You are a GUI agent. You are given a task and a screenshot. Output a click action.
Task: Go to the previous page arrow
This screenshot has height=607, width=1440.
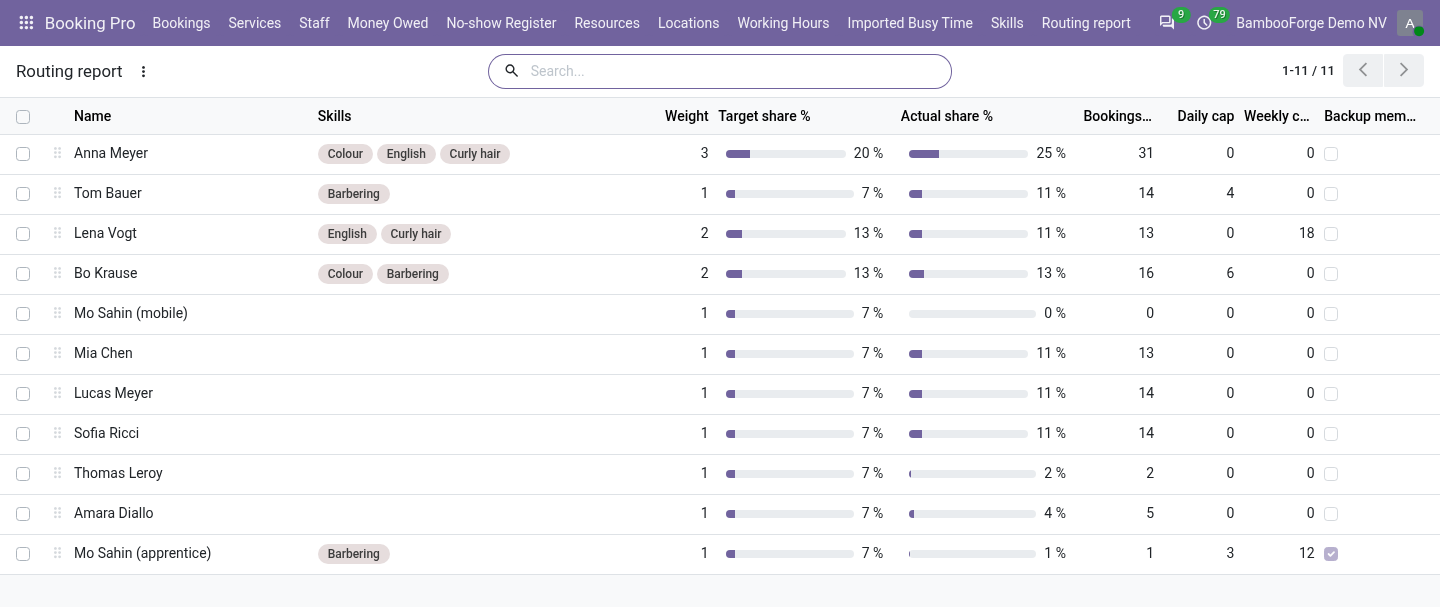click(x=1363, y=70)
